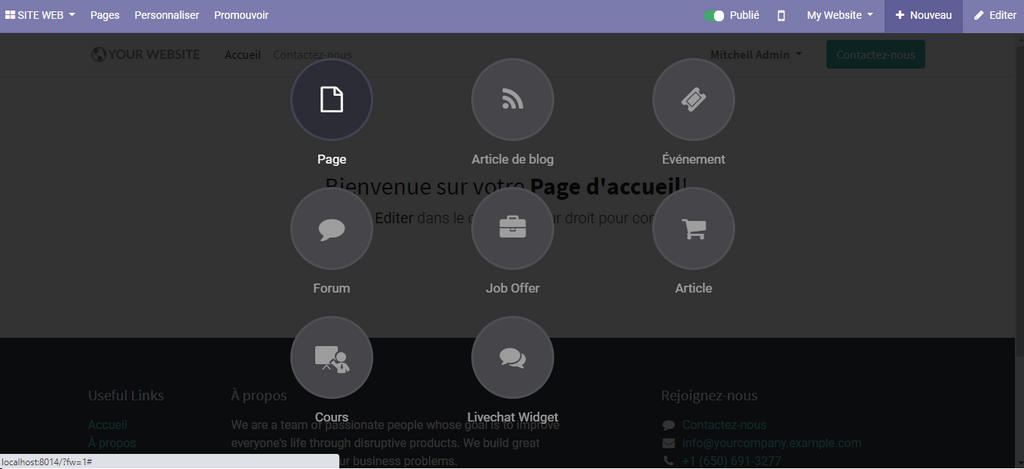Select the Forum speech bubble icon
The width and height of the screenshot is (1024, 469).
coord(331,229)
